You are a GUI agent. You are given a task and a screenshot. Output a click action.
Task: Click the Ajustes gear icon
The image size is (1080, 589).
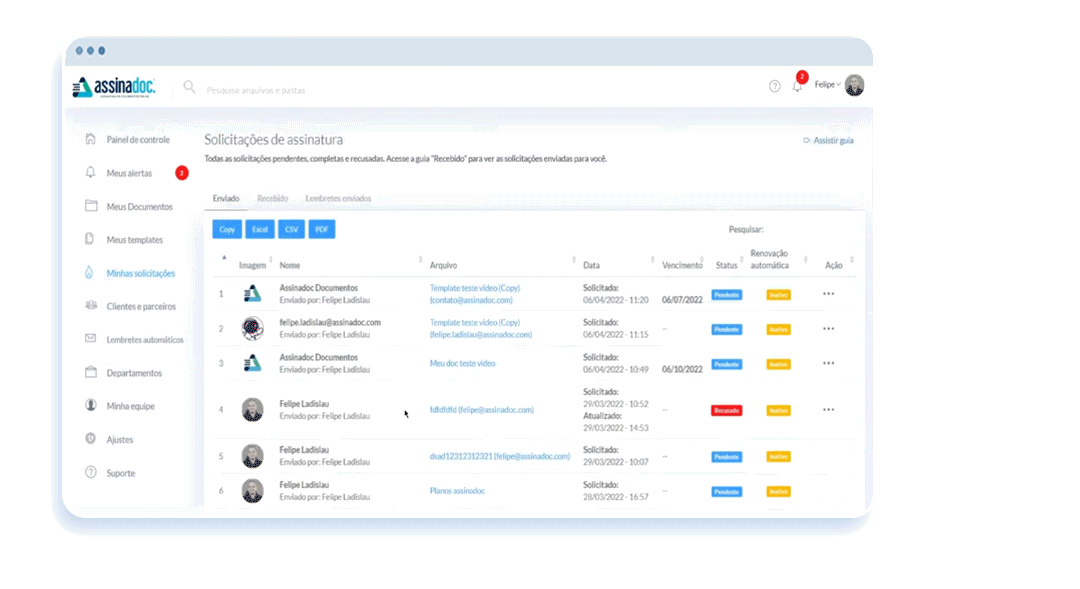(91, 439)
